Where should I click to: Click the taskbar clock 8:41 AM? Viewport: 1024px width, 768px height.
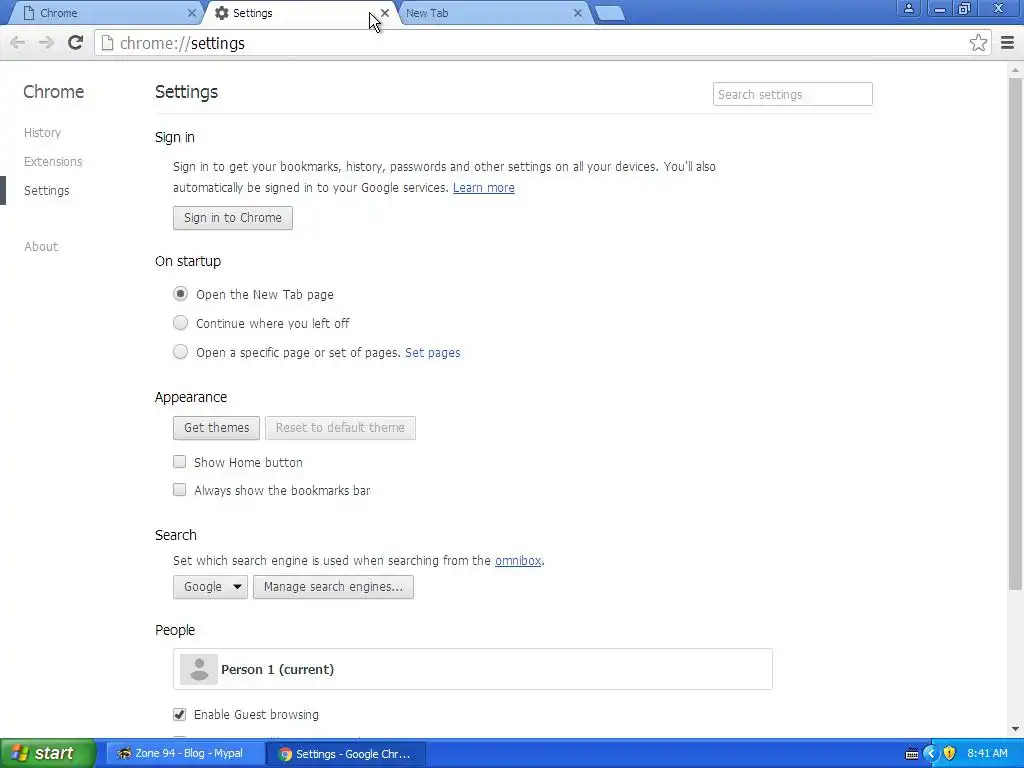(987, 753)
